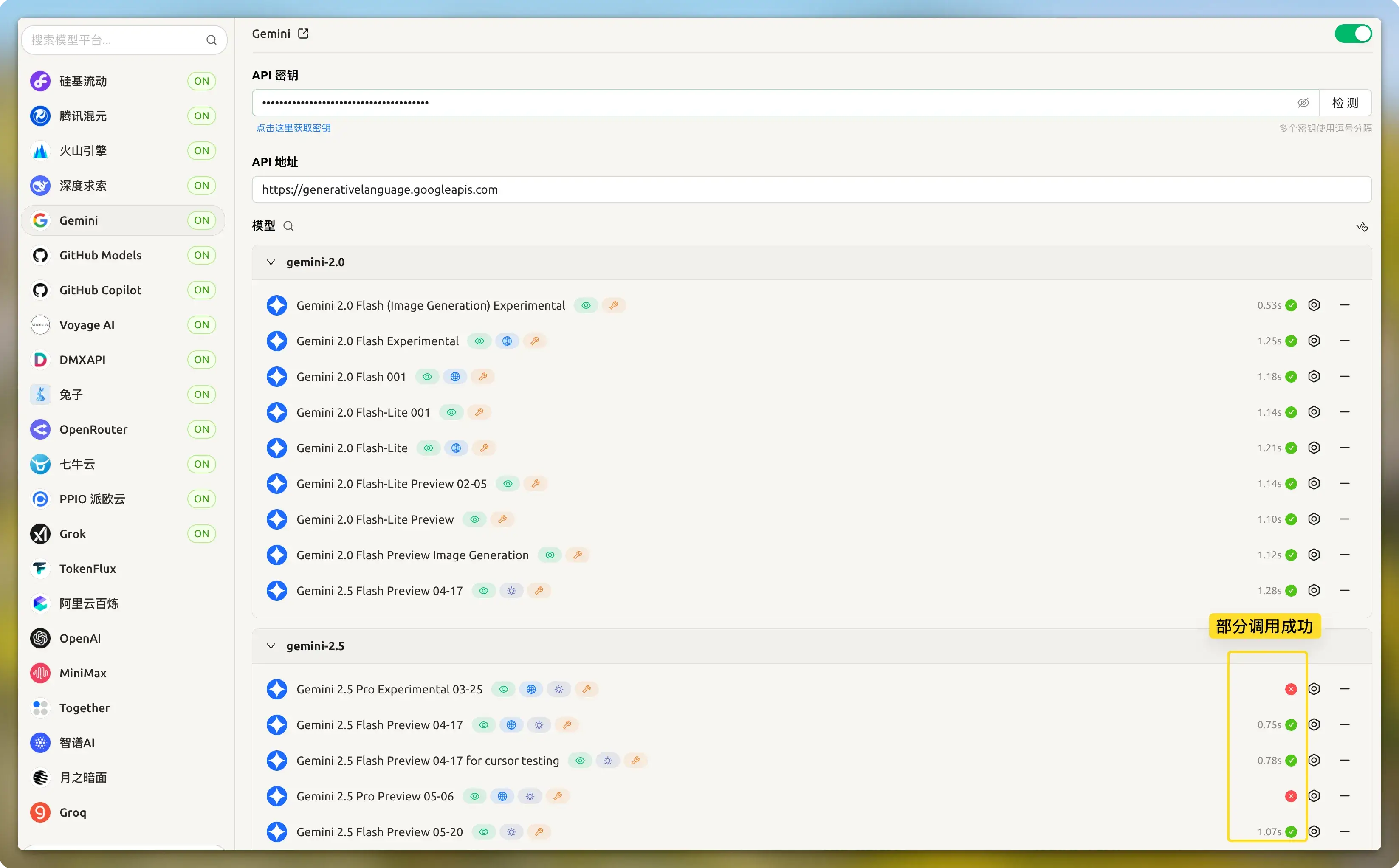Open the magnifier search icon next to 模型

click(x=289, y=225)
